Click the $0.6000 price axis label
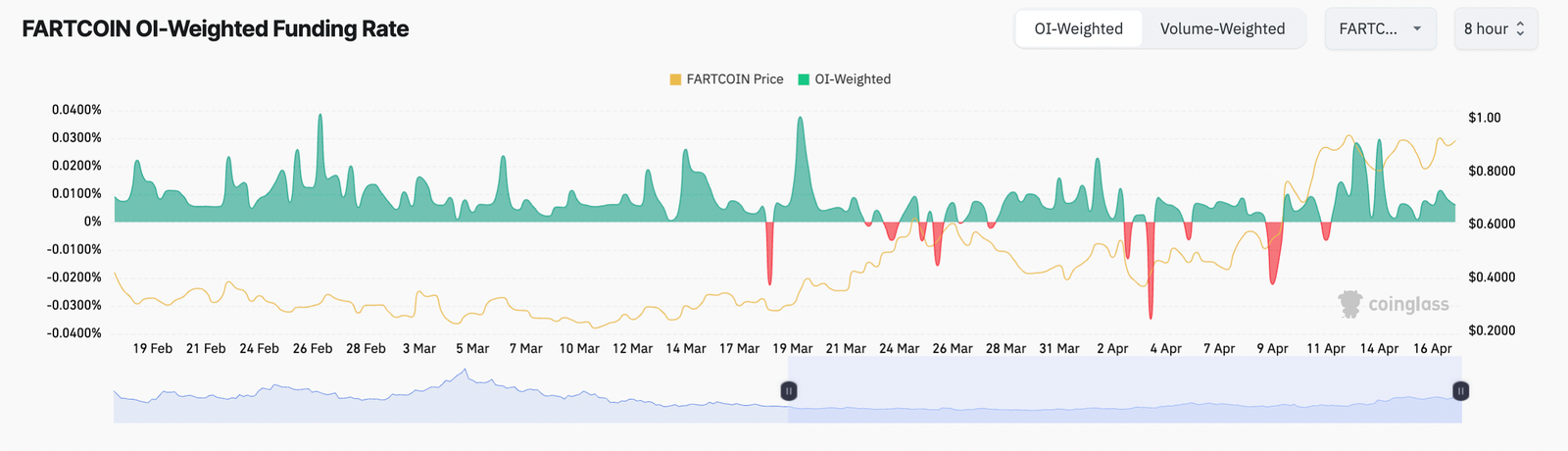This screenshot has width=1568, height=451. 1492,224
